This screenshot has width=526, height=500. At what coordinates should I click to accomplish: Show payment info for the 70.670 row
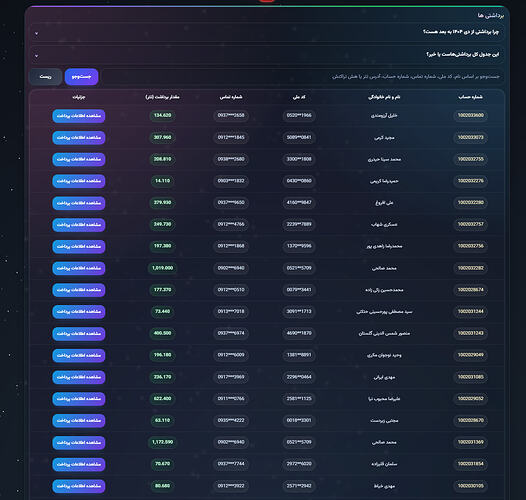tap(79, 464)
